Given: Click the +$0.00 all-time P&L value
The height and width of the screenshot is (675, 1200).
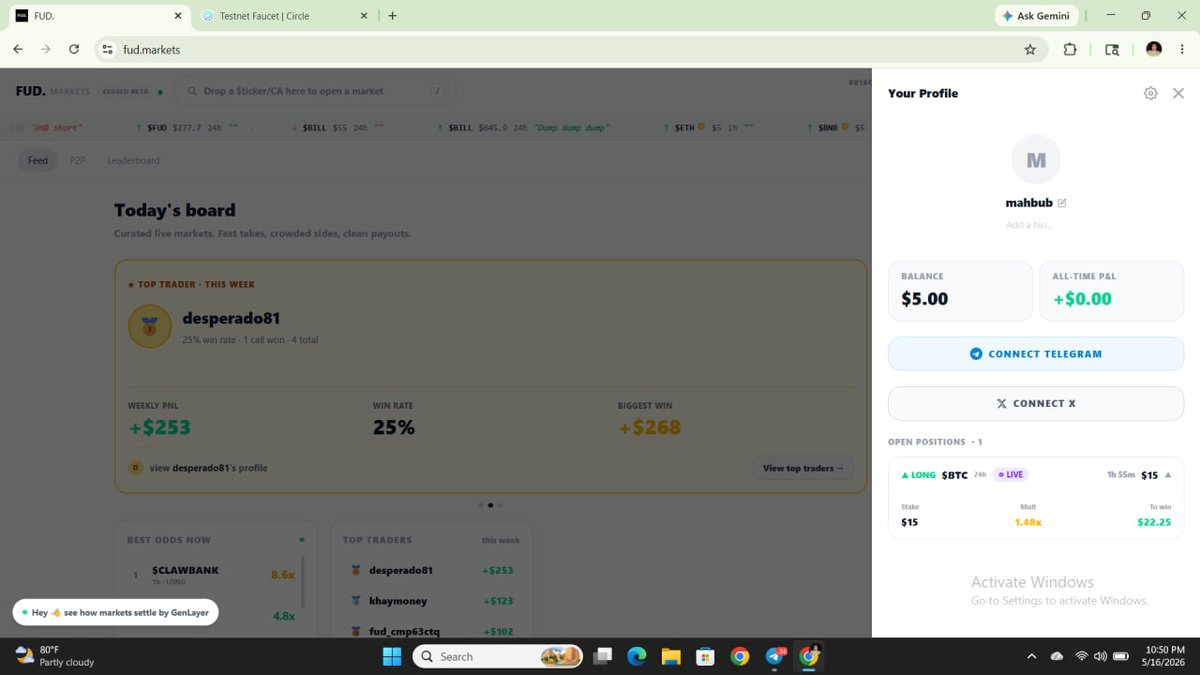Looking at the screenshot, I should (x=1082, y=299).
